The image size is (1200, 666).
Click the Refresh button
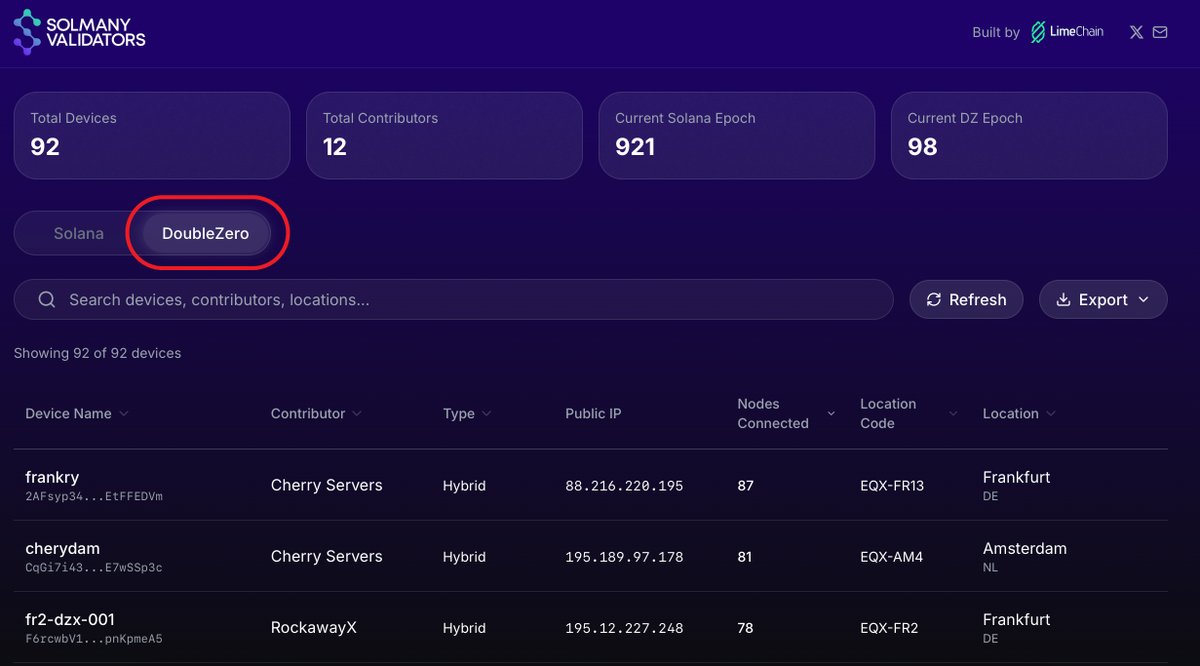click(966, 299)
